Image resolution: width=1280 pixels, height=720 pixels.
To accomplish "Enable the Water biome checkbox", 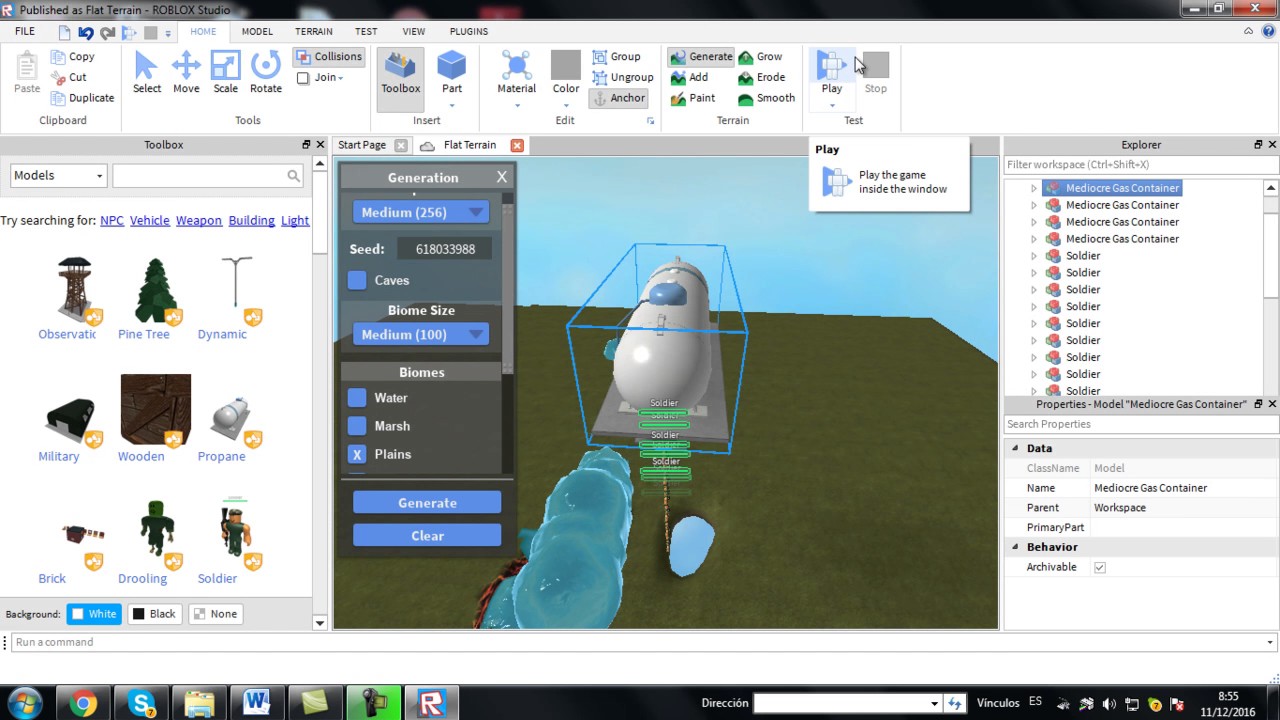I will tap(357, 398).
